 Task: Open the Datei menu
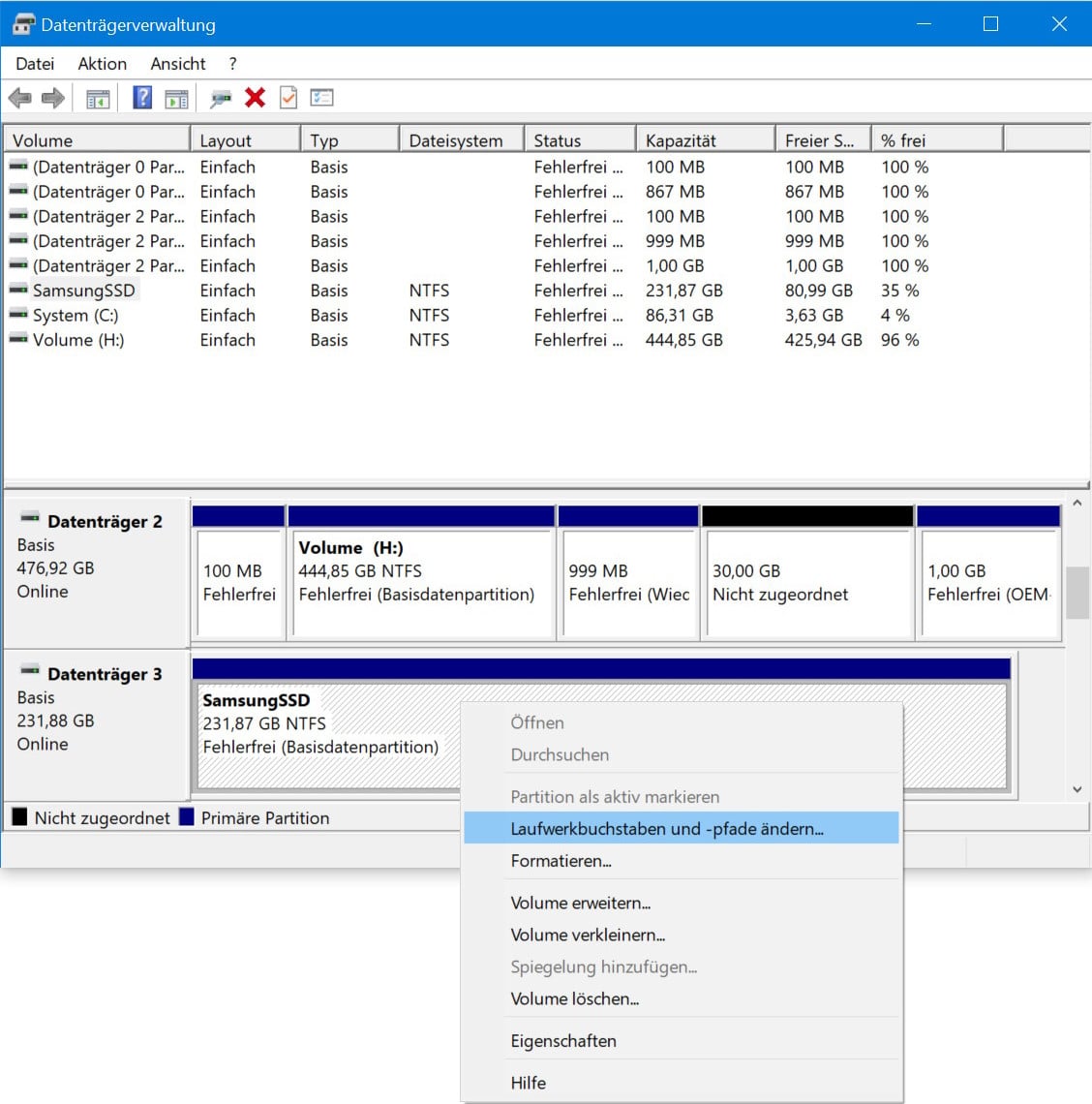click(x=35, y=63)
